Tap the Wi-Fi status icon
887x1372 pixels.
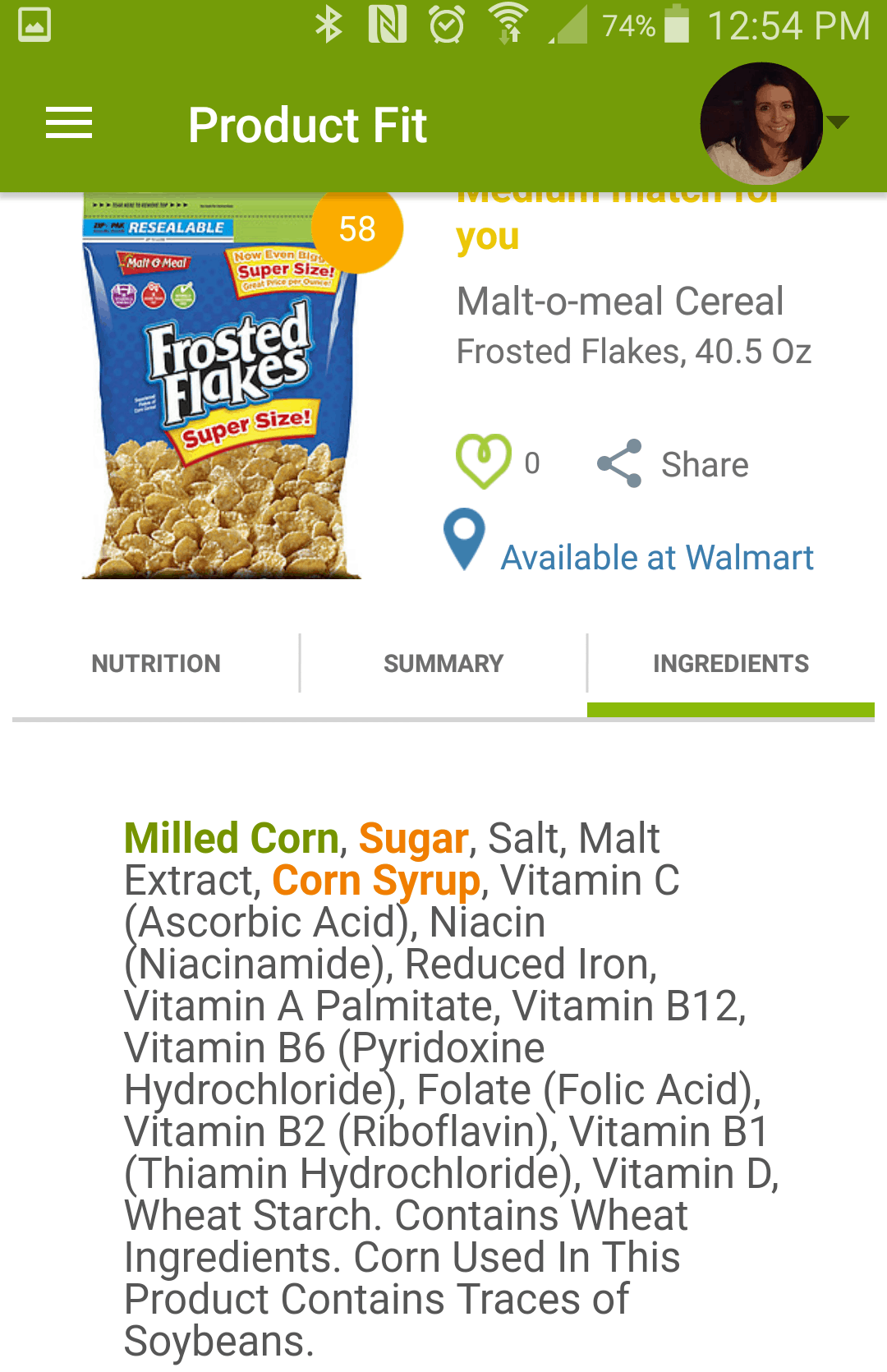[508, 25]
